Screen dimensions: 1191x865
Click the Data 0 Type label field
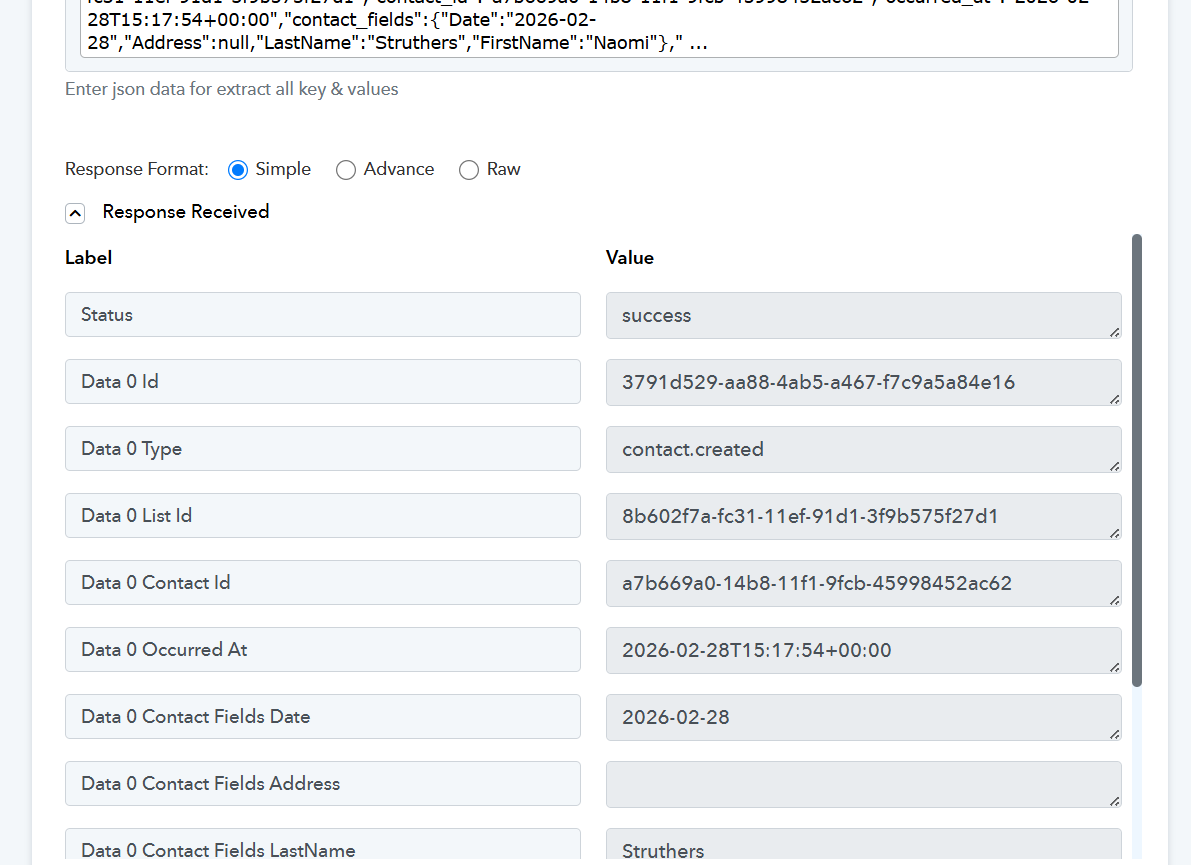(322, 449)
